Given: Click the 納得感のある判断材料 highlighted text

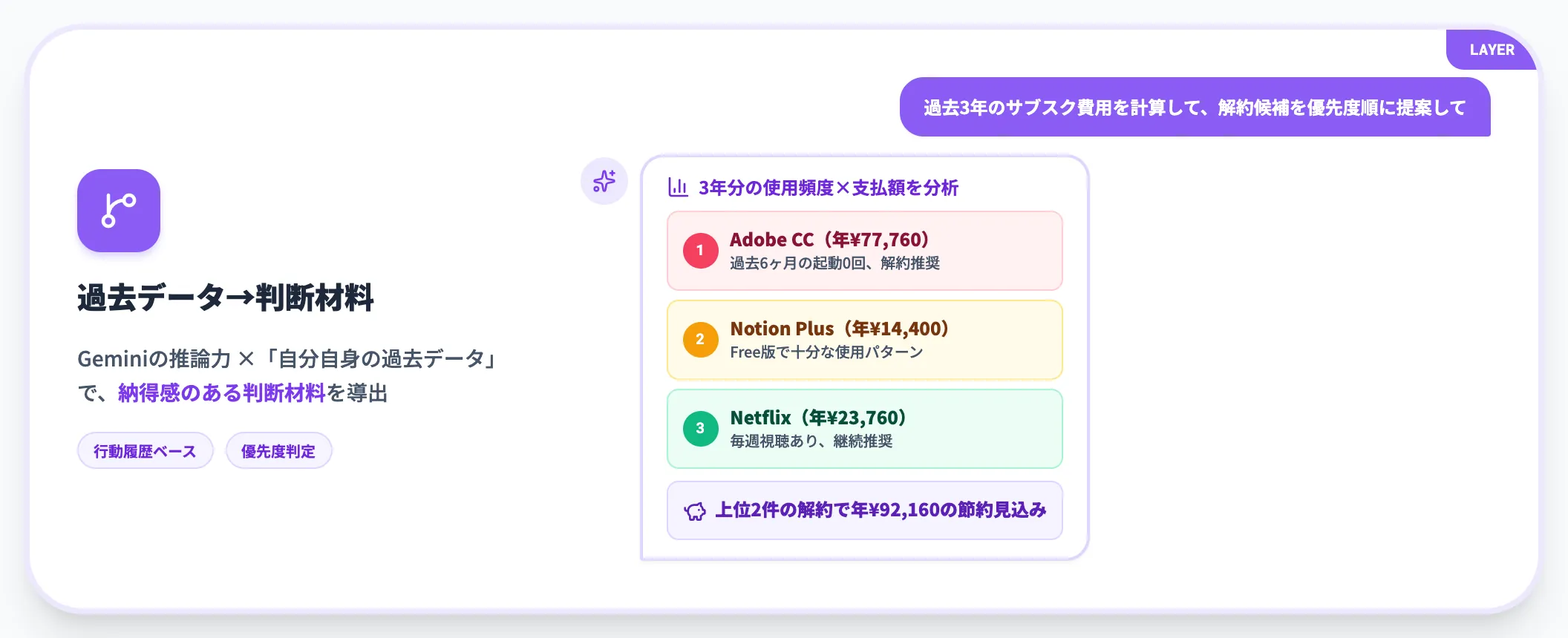Looking at the screenshot, I should tap(222, 392).
